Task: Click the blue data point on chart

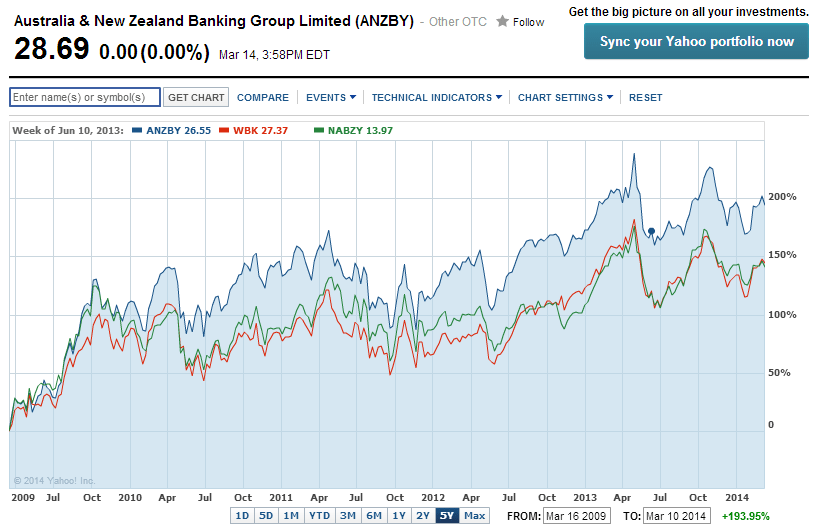Action: 651,231
